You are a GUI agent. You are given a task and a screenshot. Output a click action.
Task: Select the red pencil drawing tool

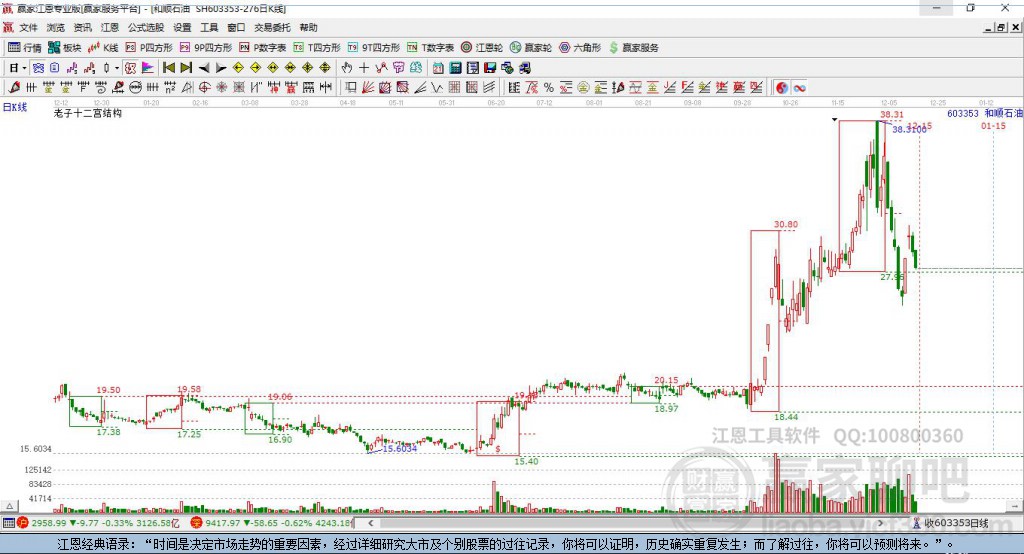coord(14,88)
